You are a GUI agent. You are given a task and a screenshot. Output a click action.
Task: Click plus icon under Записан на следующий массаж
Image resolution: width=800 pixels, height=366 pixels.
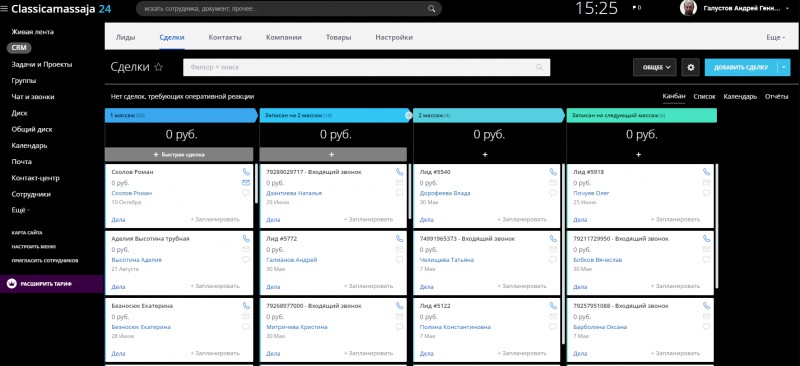(638, 155)
